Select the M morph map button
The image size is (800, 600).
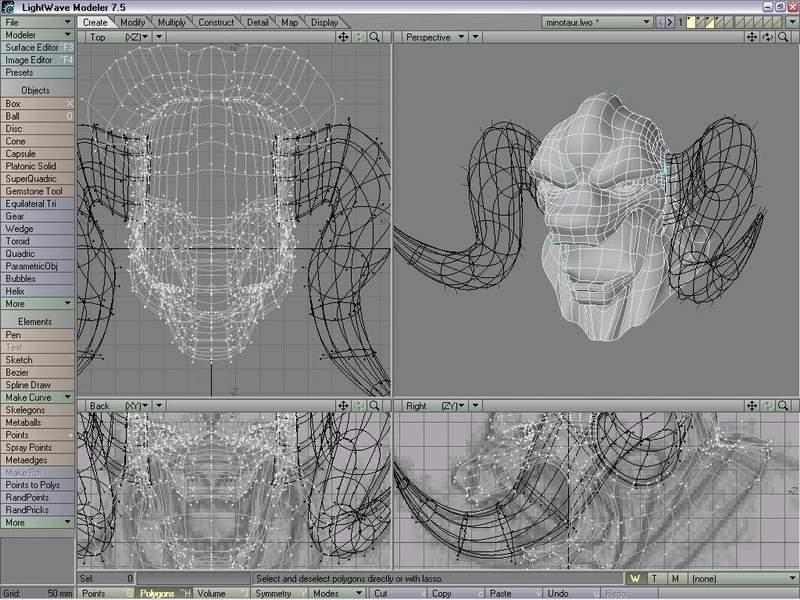tap(675, 579)
